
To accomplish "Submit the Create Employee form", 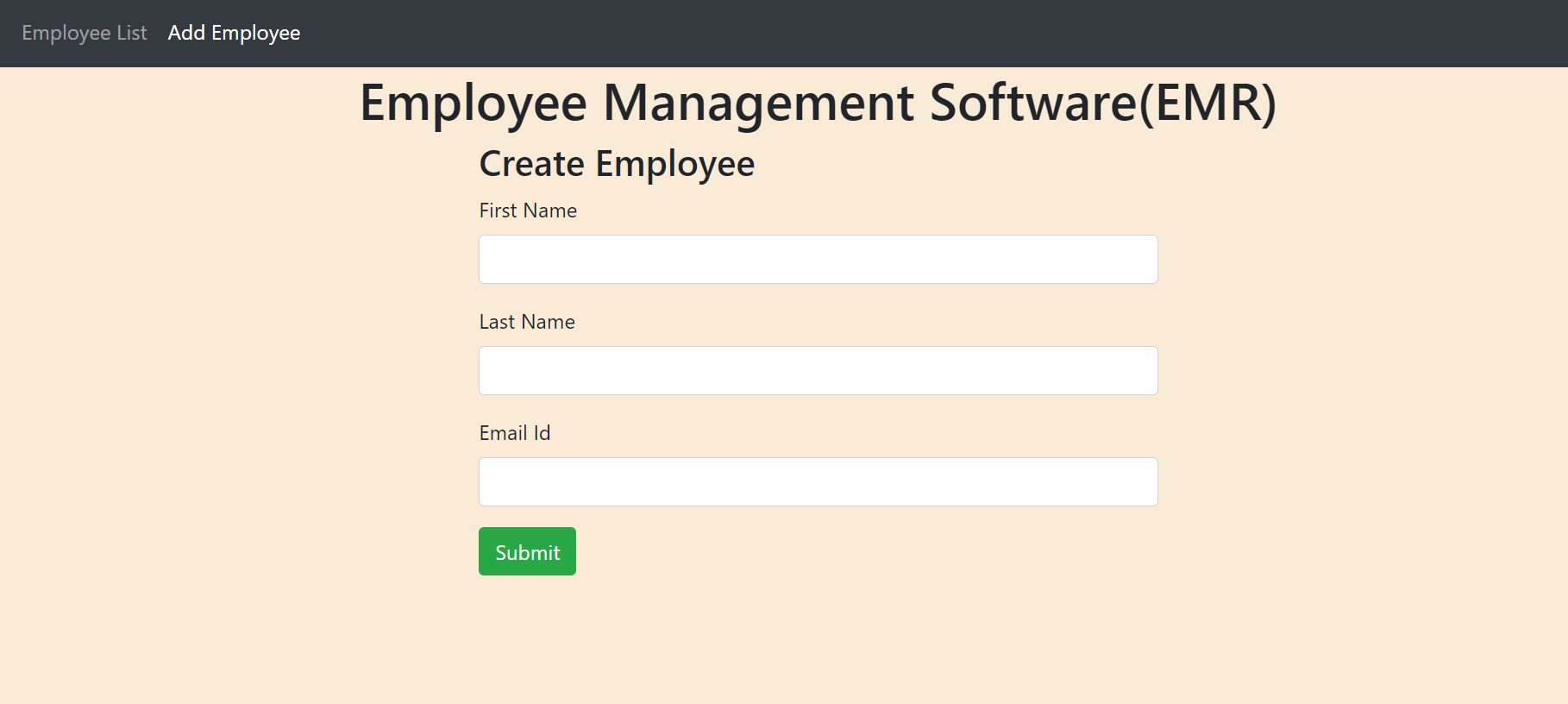I will tap(527, 551).
